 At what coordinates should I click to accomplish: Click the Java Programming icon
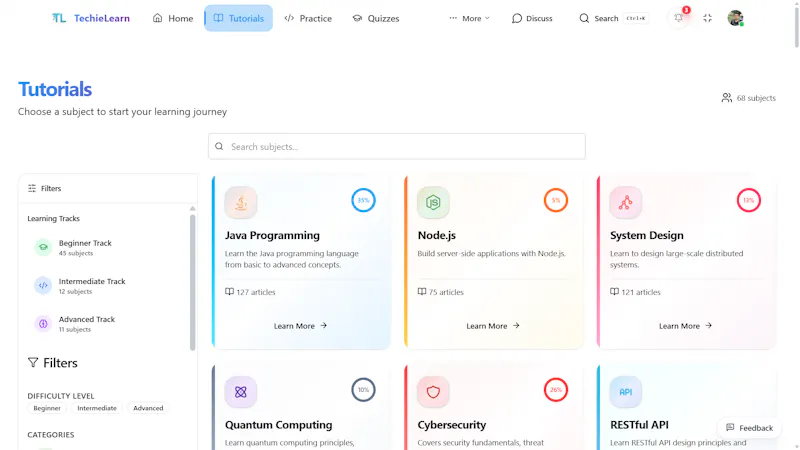[x=241, y=203]
